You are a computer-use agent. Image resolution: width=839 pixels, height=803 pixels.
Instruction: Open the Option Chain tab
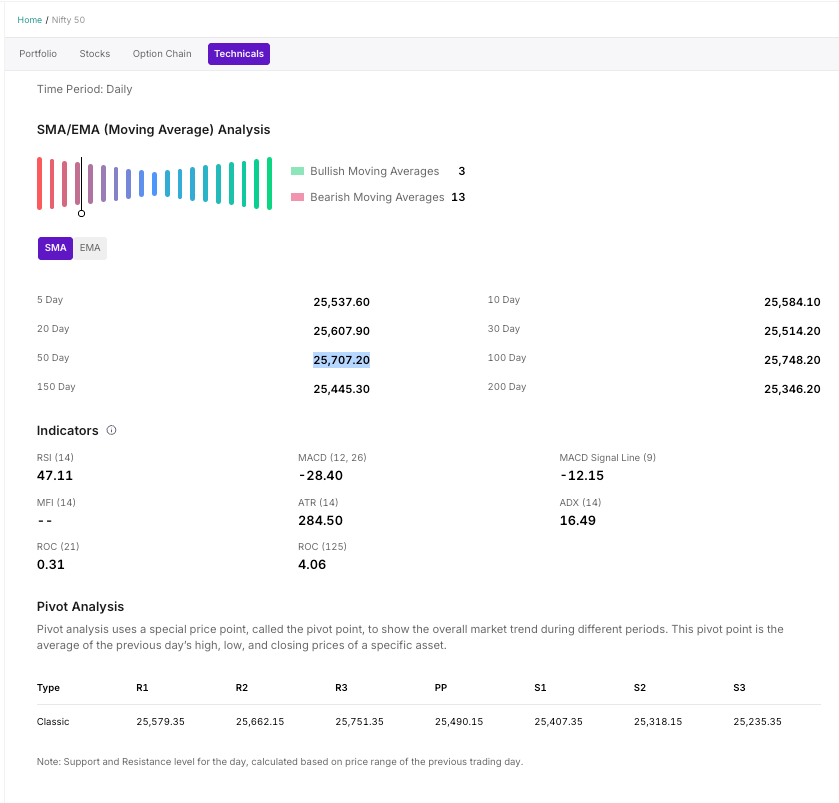(x=162, y=54)
